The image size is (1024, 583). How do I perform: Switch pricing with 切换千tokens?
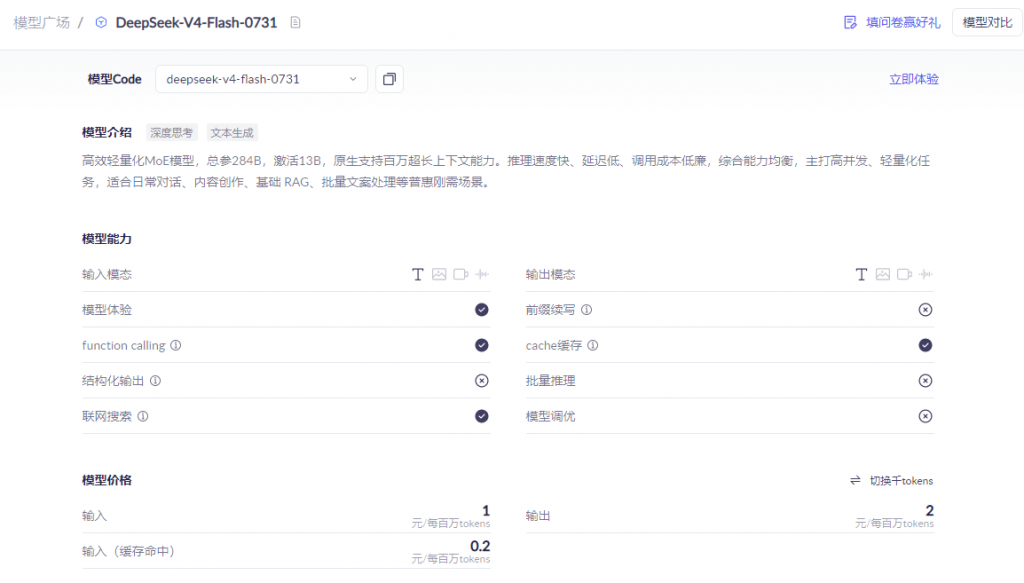901,481
